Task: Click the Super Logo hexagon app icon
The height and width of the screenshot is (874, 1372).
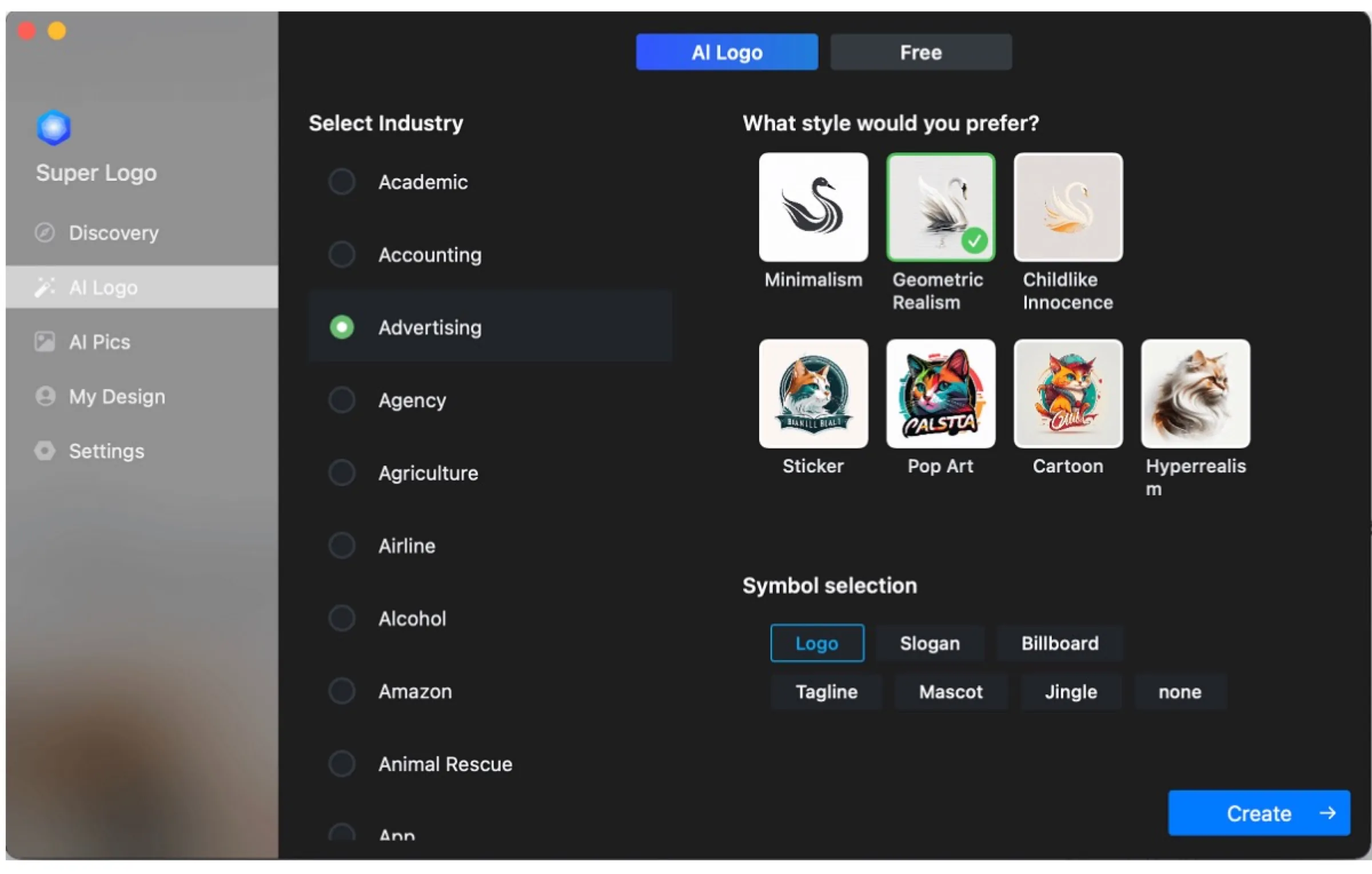Action: 53,127
